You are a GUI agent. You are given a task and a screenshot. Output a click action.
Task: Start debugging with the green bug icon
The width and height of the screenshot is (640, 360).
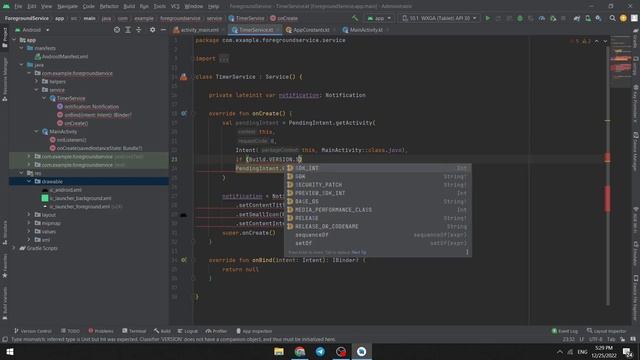(x=520, y=18)
